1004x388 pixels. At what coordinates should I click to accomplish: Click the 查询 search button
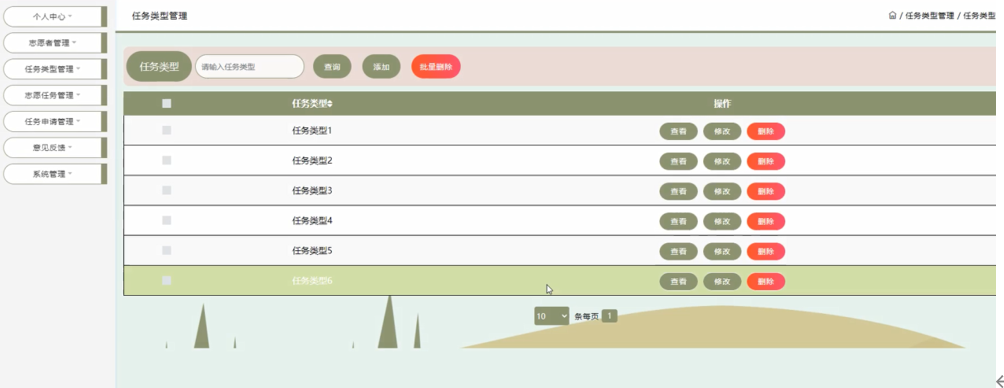(x=332, y=67)
